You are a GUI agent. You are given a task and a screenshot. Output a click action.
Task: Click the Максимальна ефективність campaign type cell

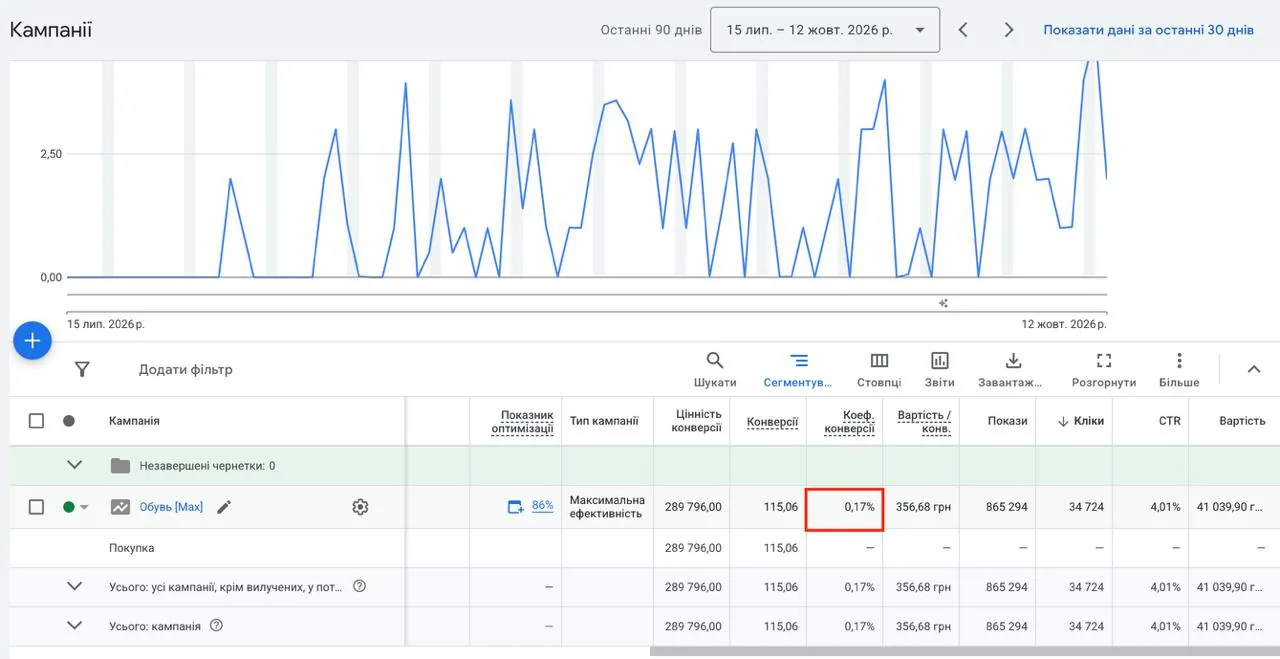[607, 507]
